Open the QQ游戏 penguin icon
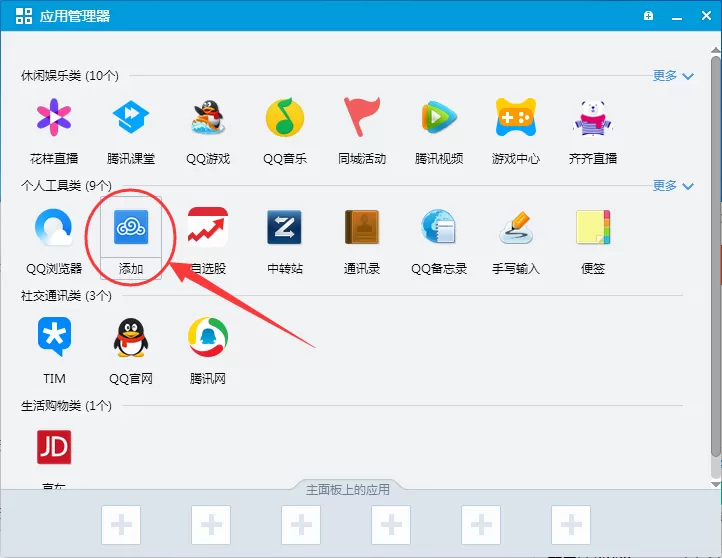Viewport: 722px width, 558px height. click(208, 117)
